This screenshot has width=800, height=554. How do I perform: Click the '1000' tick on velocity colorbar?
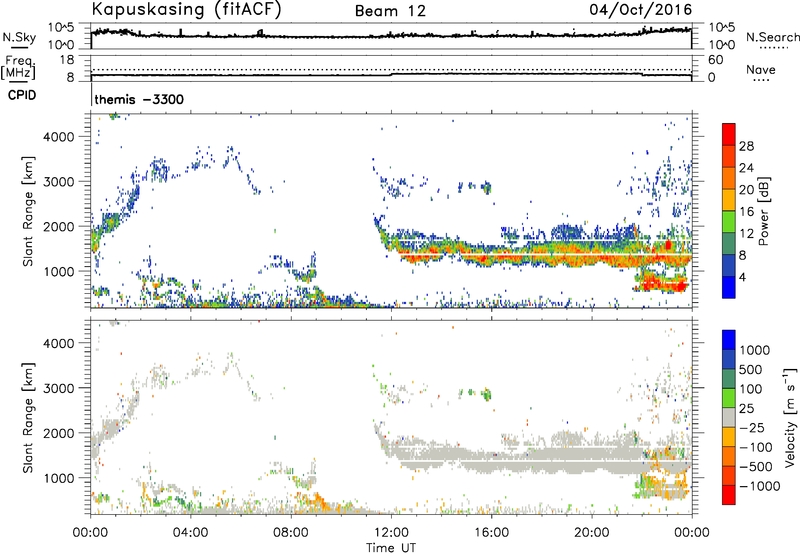click(x=754, y=350)
